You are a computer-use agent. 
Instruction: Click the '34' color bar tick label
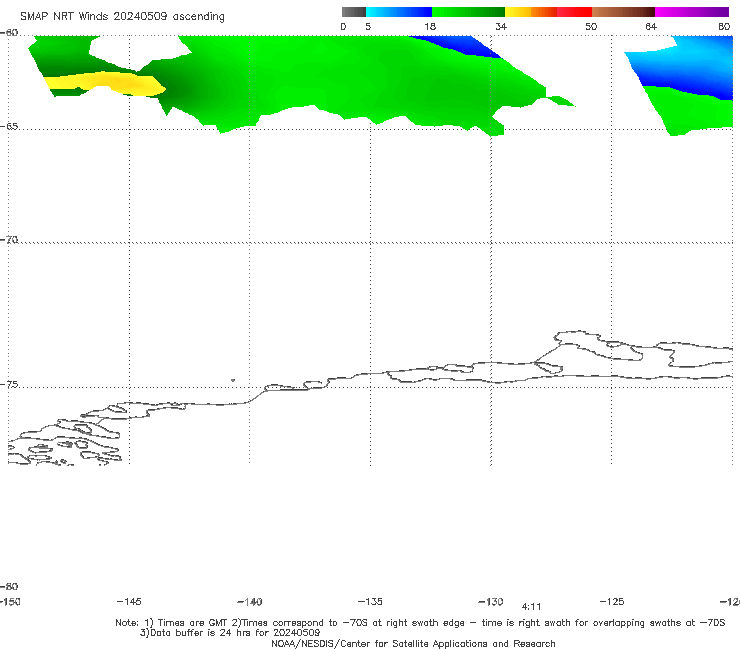(x=501, y=26)
